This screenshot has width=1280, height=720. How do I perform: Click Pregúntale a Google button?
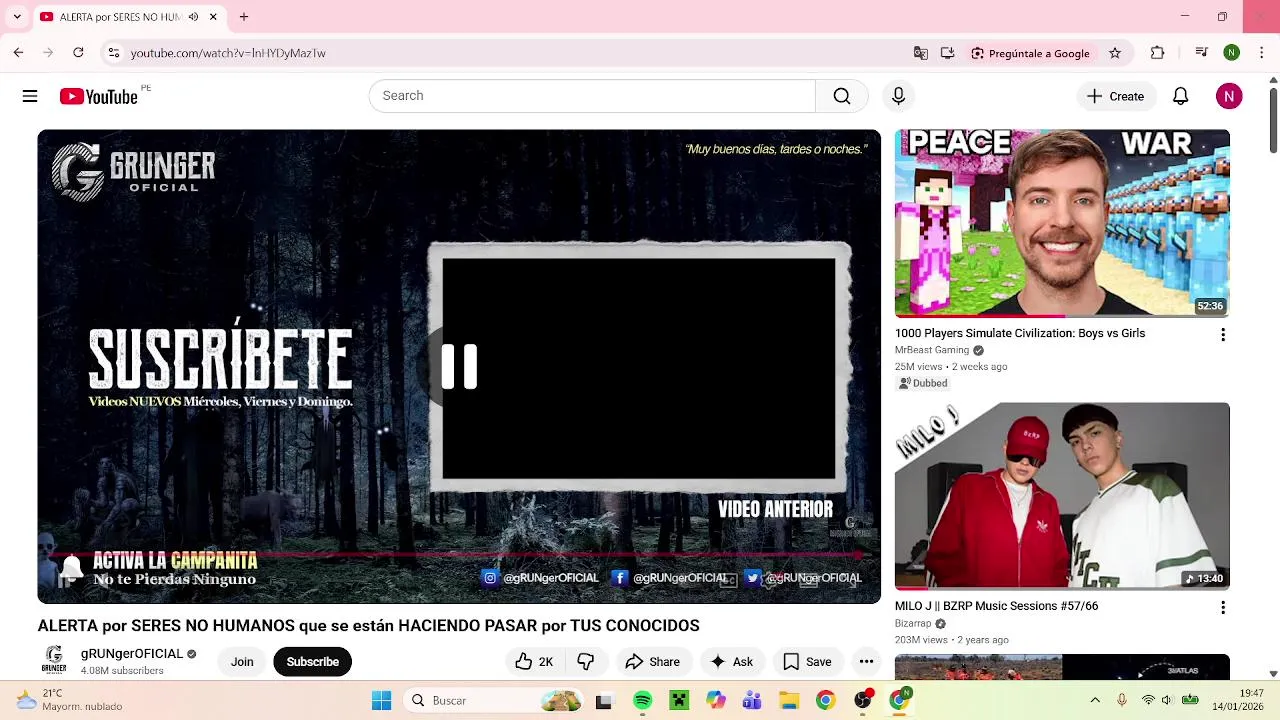pyautogui.click(x=1030, y=53)
